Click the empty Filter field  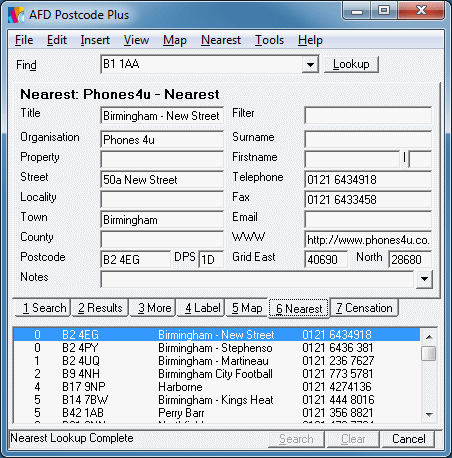[x=368, y=116]
